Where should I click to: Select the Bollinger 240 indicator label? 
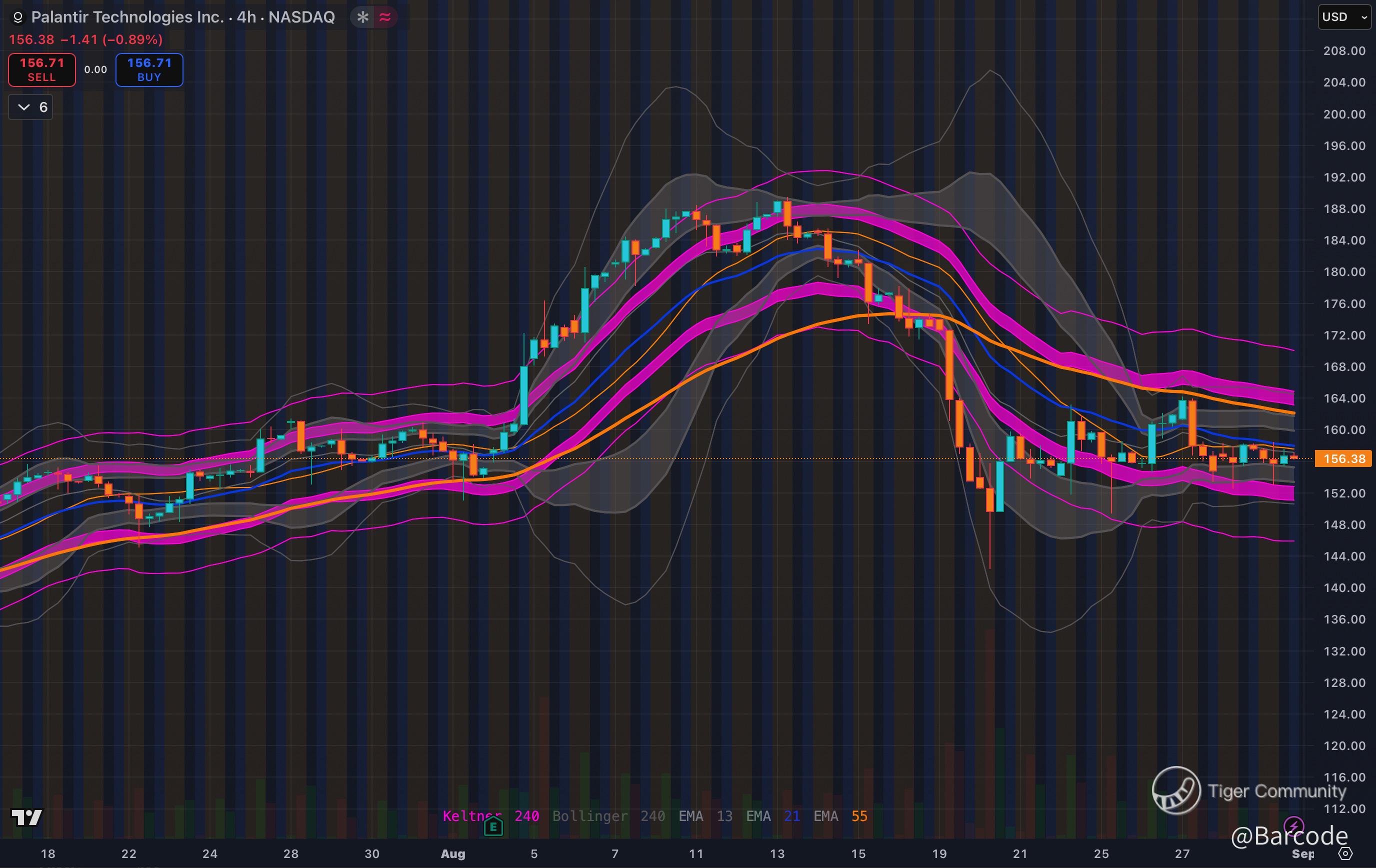click(608, 816)
